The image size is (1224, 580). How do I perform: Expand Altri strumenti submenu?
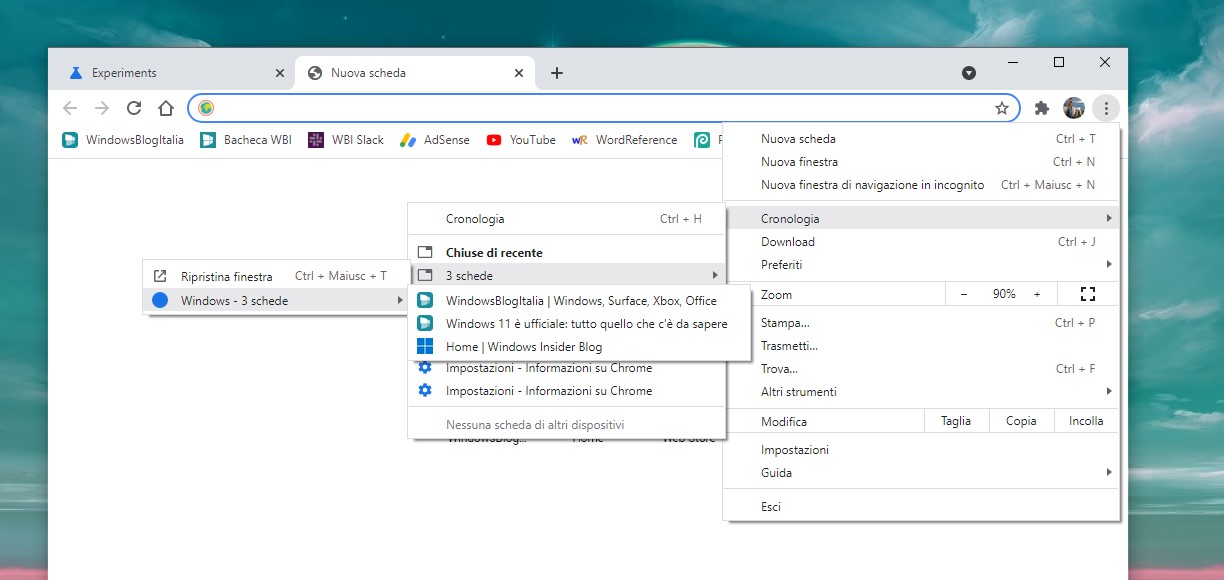921,392
